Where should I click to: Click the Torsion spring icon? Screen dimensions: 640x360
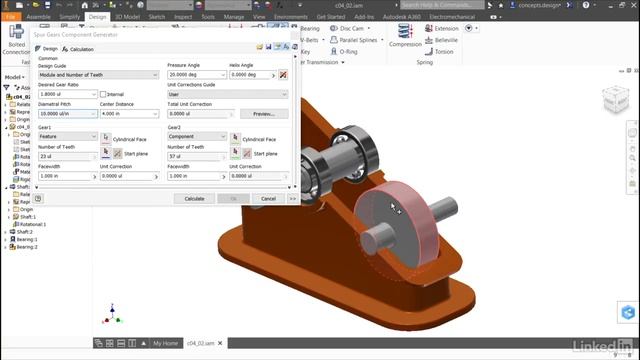click(x=429, y=51)
